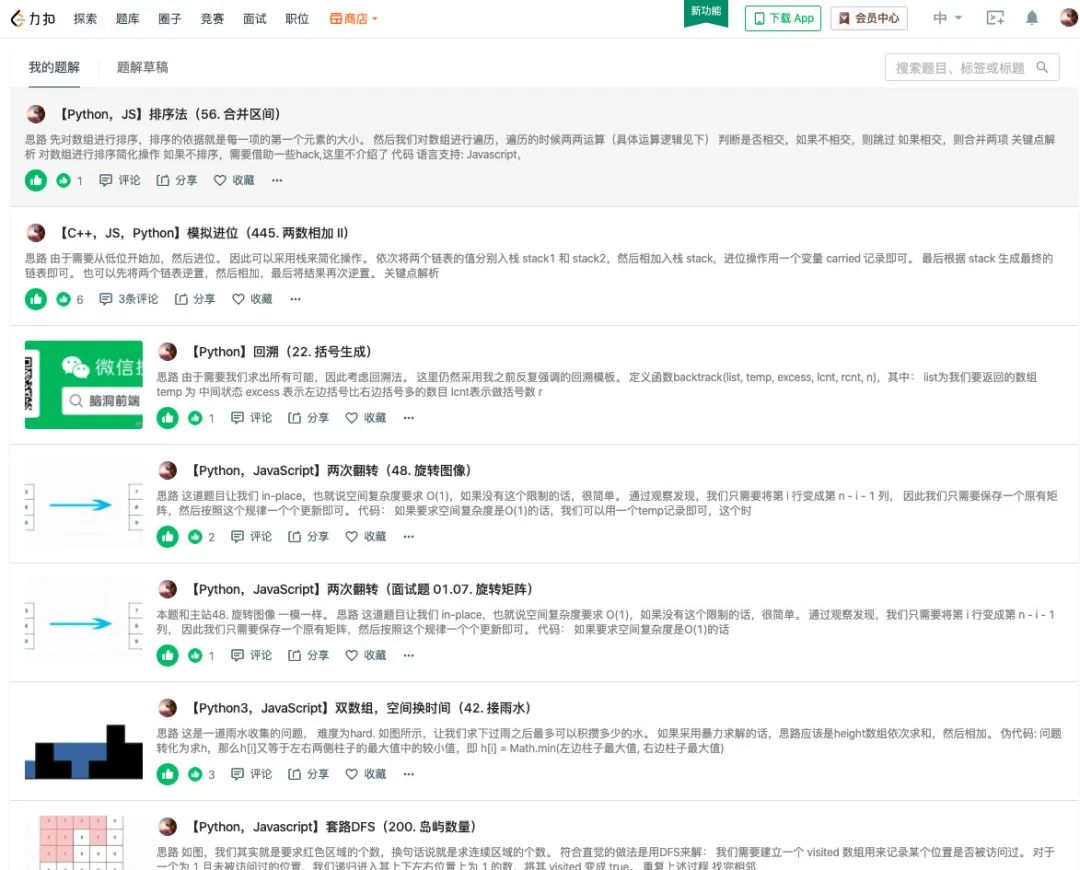Click the 下载 App button

783,19
